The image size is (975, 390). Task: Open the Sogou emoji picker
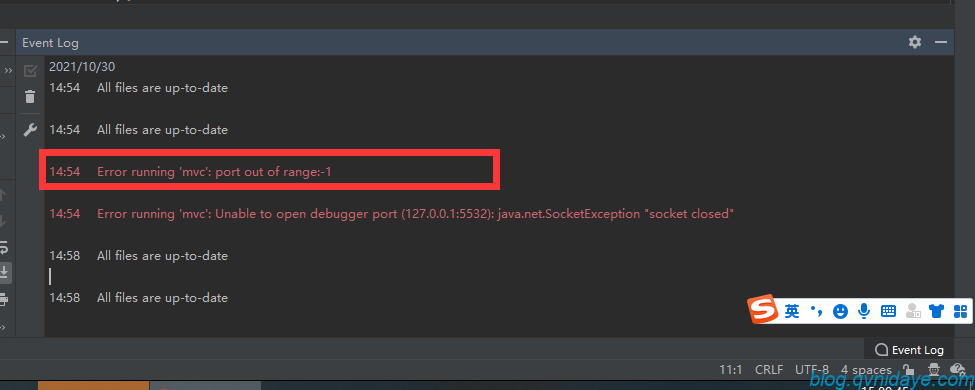click(x=840, y=311)
